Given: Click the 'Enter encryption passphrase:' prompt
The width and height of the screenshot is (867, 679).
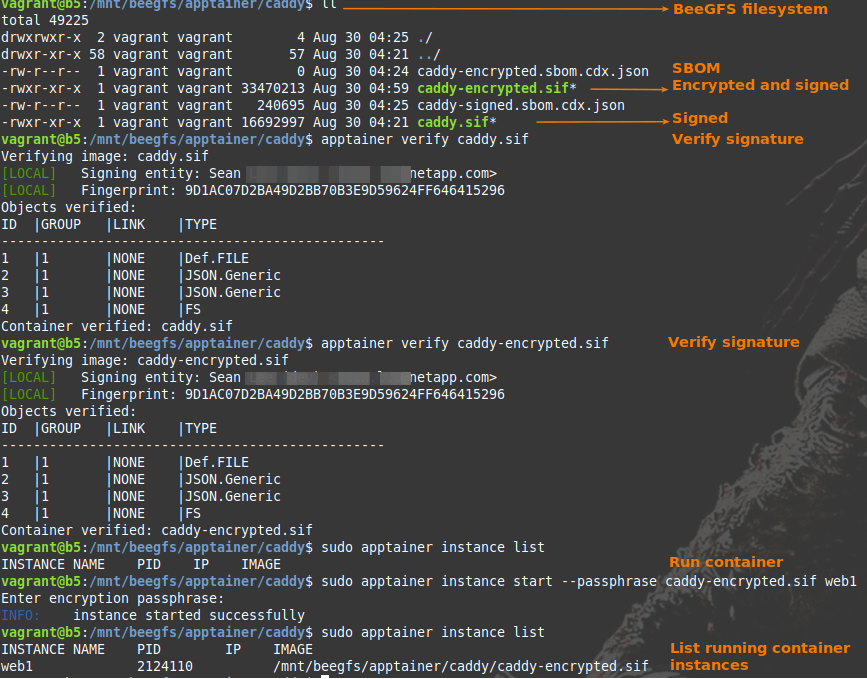Looking at the screenshot, I should [113, 599].
